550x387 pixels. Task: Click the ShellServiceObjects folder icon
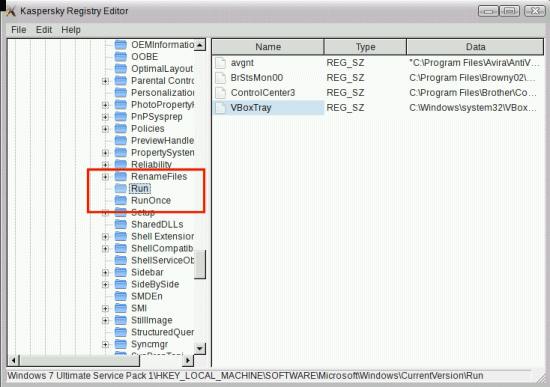point(121,260)
